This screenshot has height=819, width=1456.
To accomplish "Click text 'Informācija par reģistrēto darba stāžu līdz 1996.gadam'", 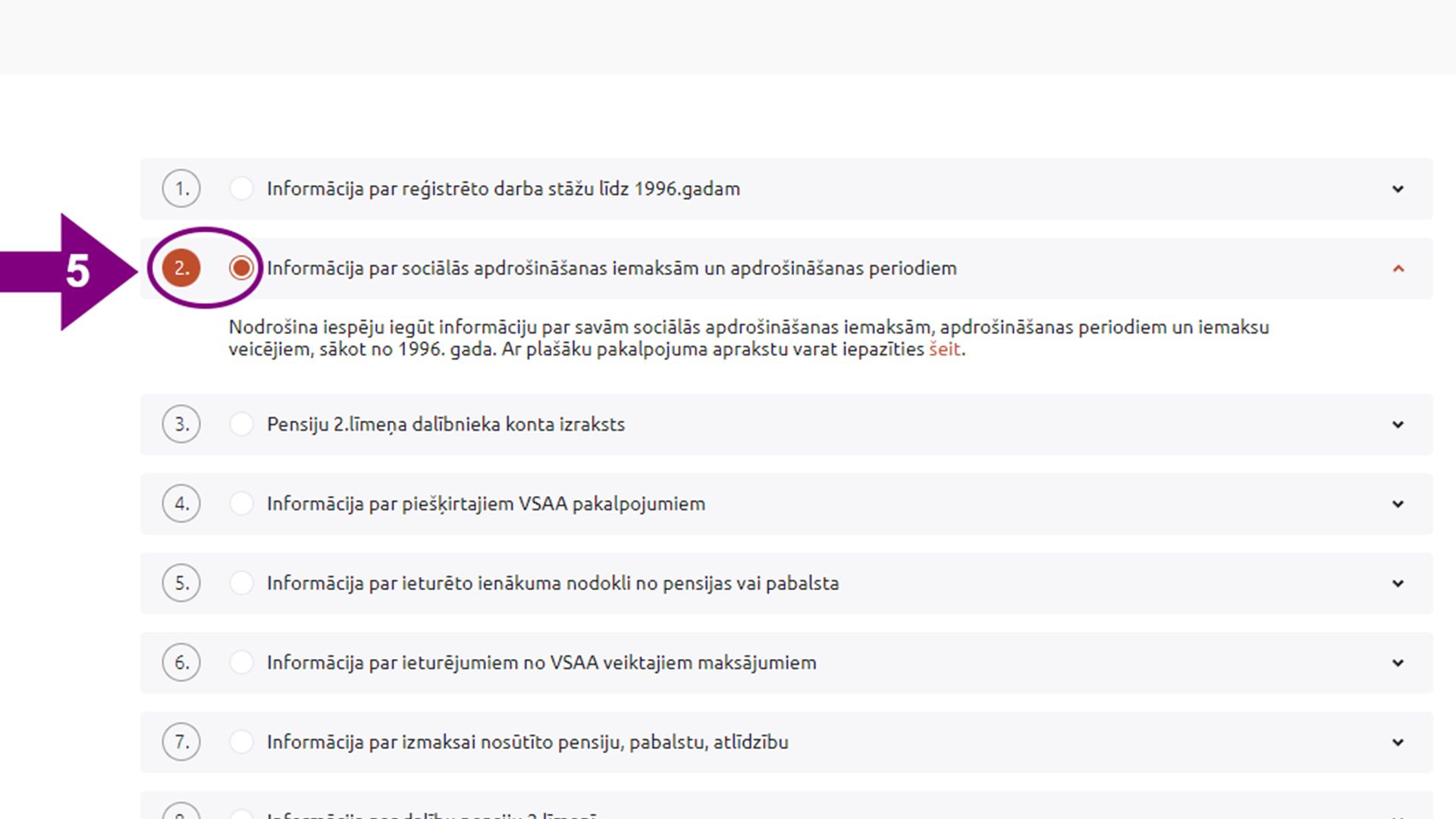I will pos(504,189).
